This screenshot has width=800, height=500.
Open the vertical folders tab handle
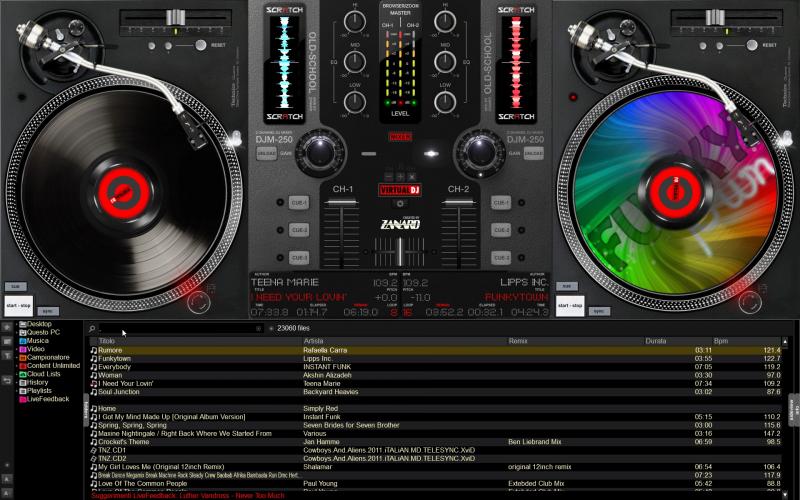(x=86, y=409)
